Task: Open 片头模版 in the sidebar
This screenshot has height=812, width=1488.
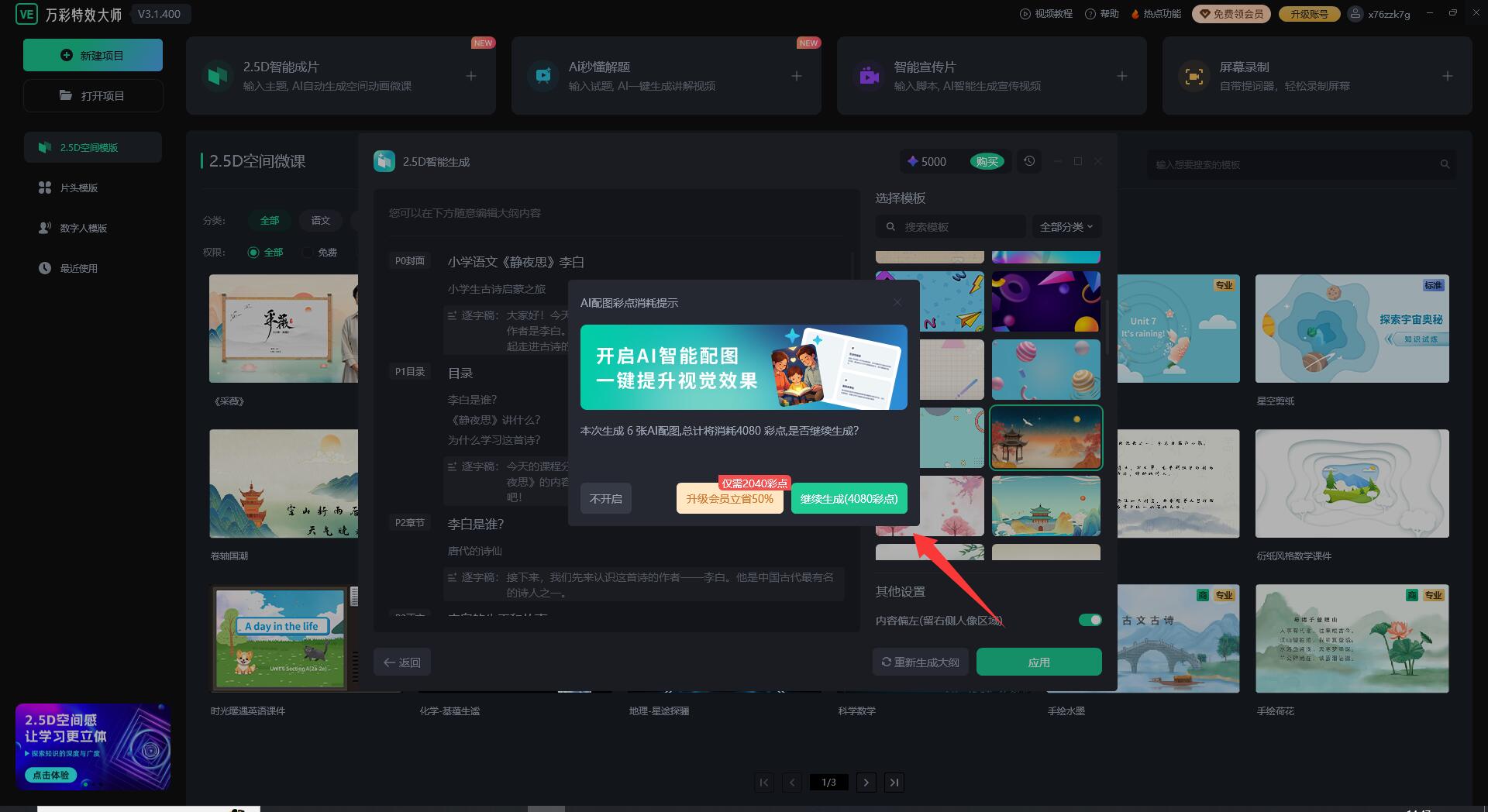Action: [x=79, y=188]
